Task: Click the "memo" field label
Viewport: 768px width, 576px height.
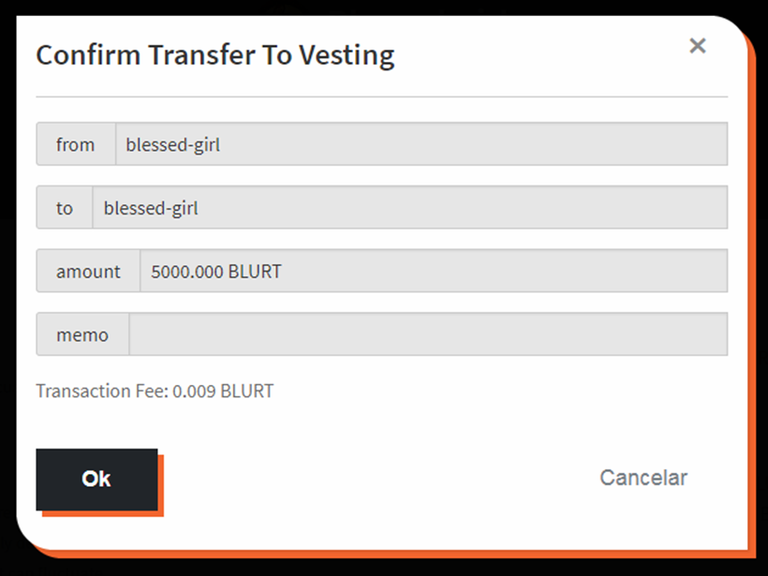Action: pyautogui.click(x=83, y=334)
